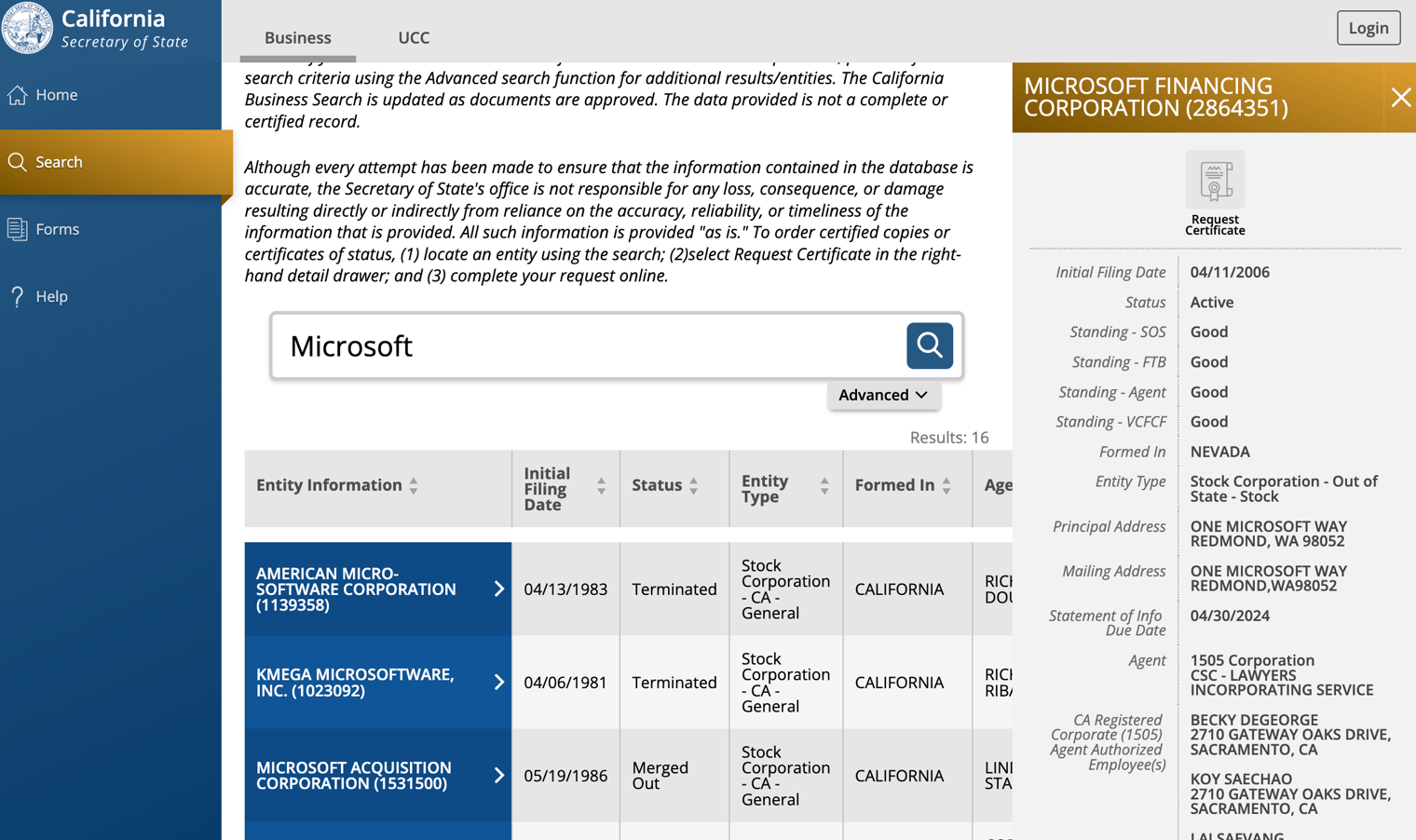Image resolution: width=1416 pixels, height=840 pixels.
Task: Expand American Micro-Software Corporation row chevron
Action: click(498, 589)
